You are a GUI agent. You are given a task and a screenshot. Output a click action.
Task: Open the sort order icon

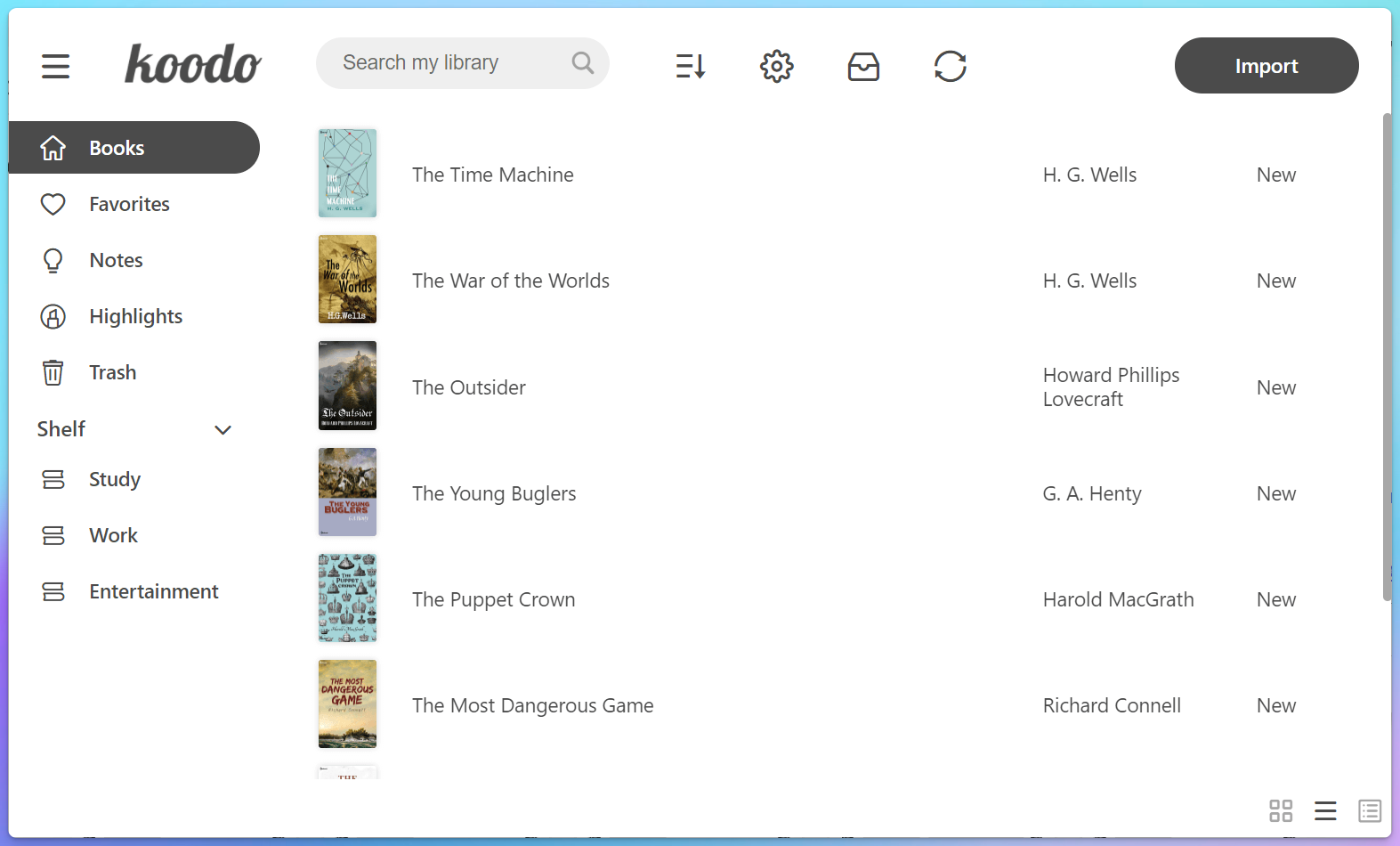coord(691,66)
